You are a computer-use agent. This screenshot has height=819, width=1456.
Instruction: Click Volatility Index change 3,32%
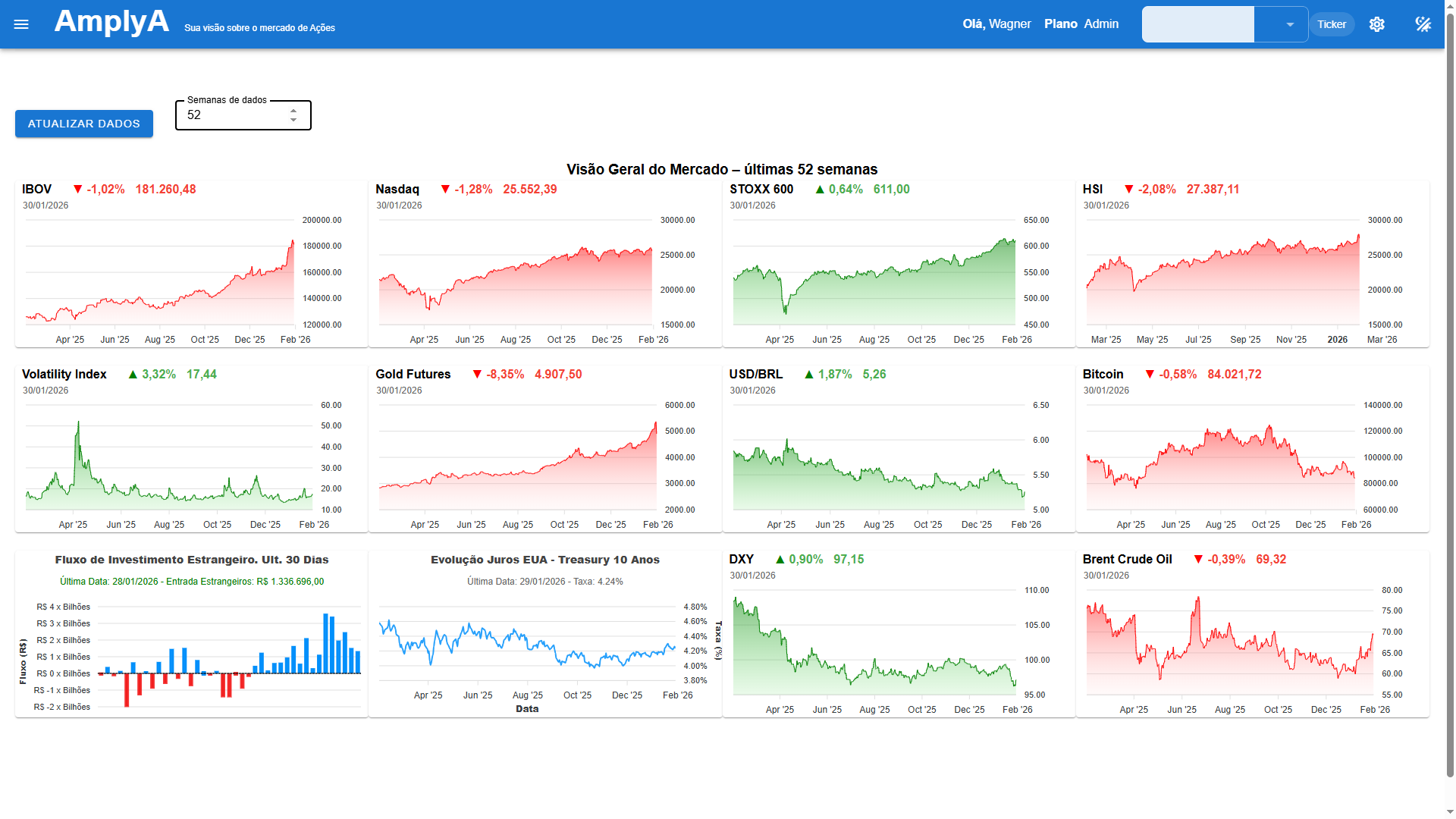tap(158, 375)
